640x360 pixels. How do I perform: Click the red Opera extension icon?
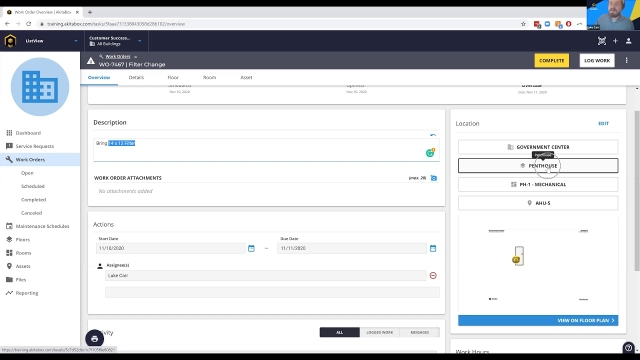pyautogui.click(x=569, y=24)
